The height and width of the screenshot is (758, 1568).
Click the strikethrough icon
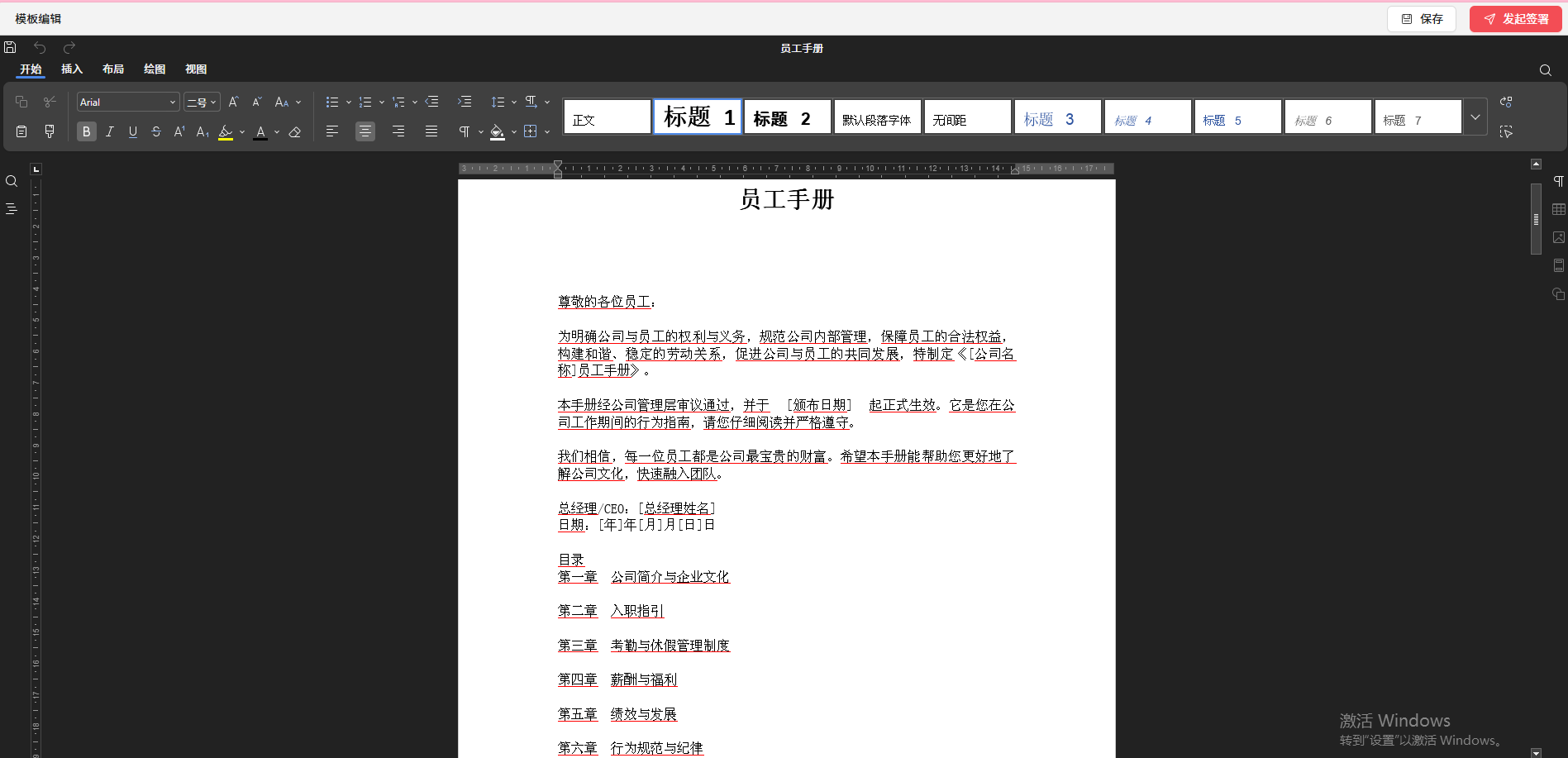(156, 131)
